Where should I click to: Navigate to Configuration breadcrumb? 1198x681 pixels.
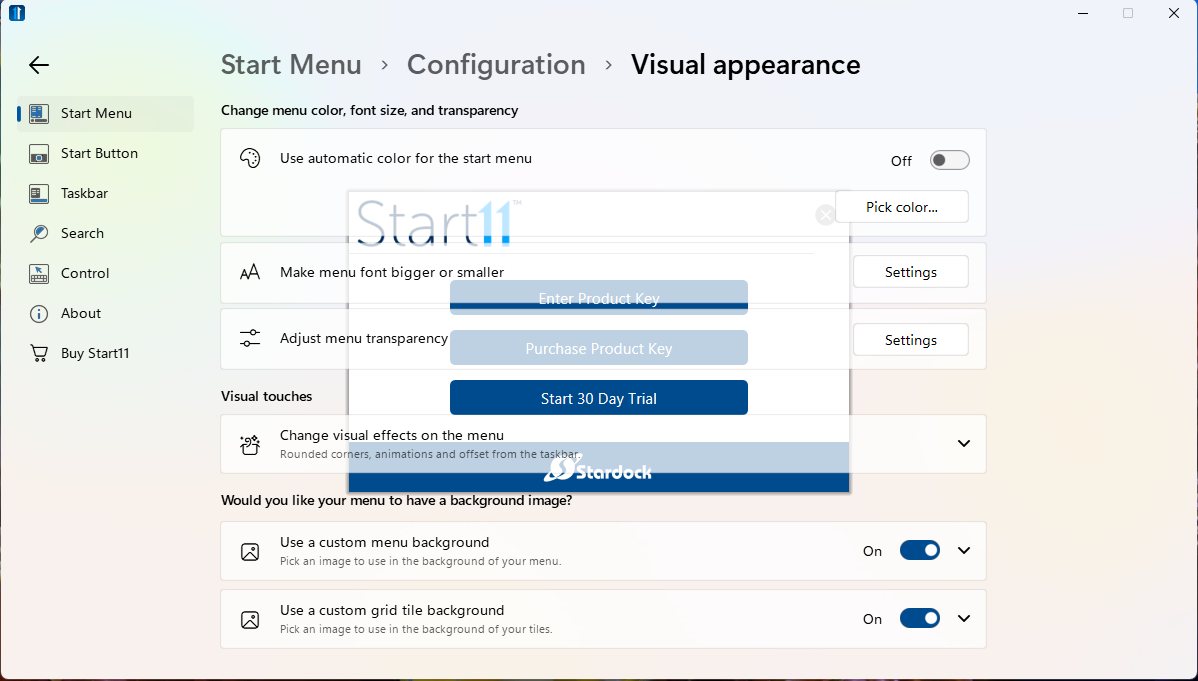(496, 65)
